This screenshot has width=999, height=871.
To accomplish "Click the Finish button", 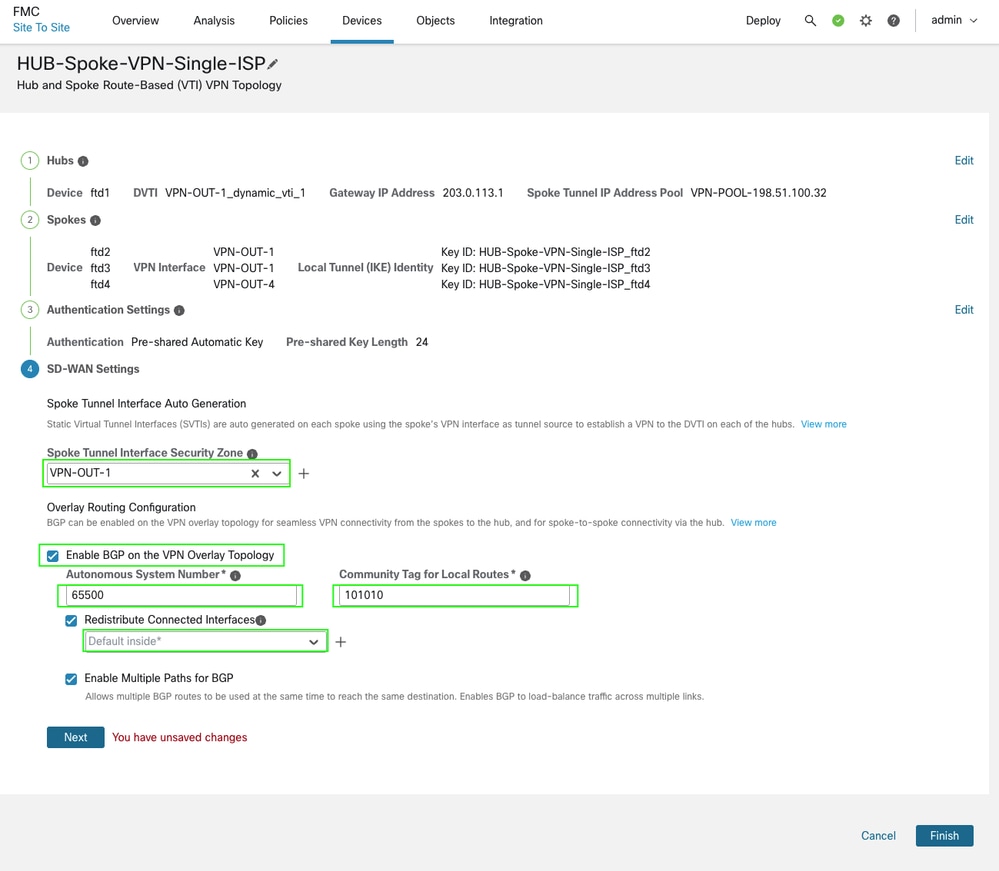I will coord(944,835).
